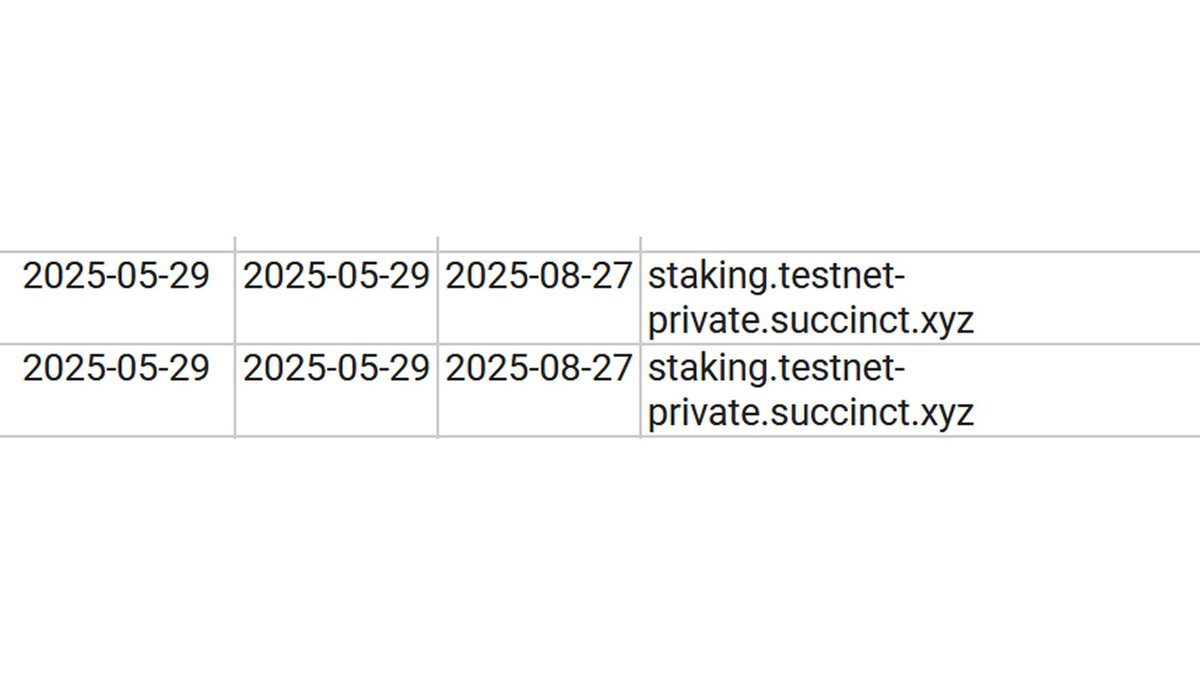Screen dimensions: 1200x675
Task: Select second-row second-column 2025-05-29 cell
Action: click(336, 390)
